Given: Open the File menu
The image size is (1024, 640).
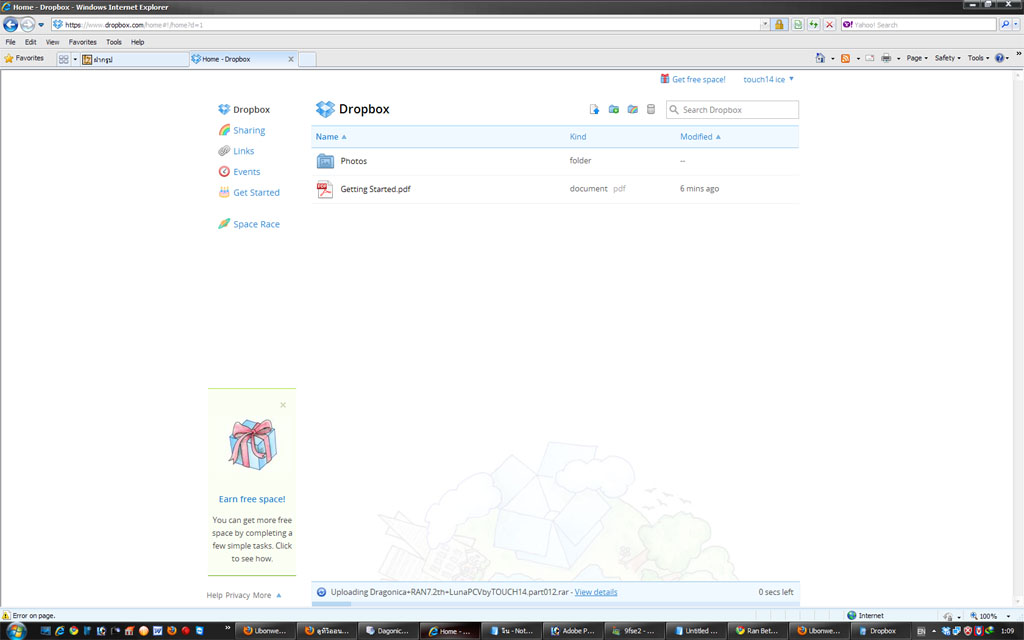Looking at the screenshot, I should point(10,42).
